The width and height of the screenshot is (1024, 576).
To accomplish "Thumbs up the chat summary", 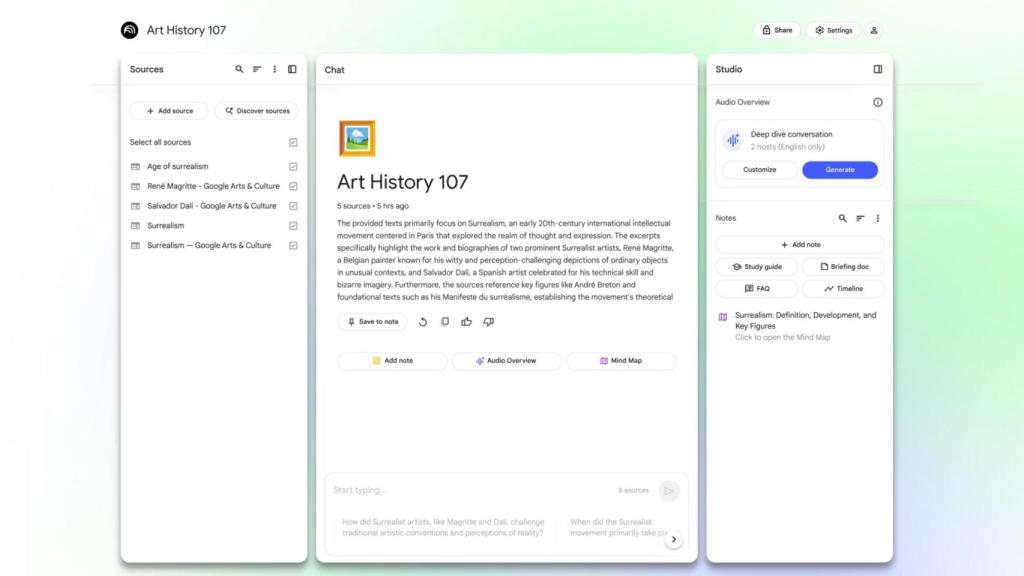I will click(466, 322).
